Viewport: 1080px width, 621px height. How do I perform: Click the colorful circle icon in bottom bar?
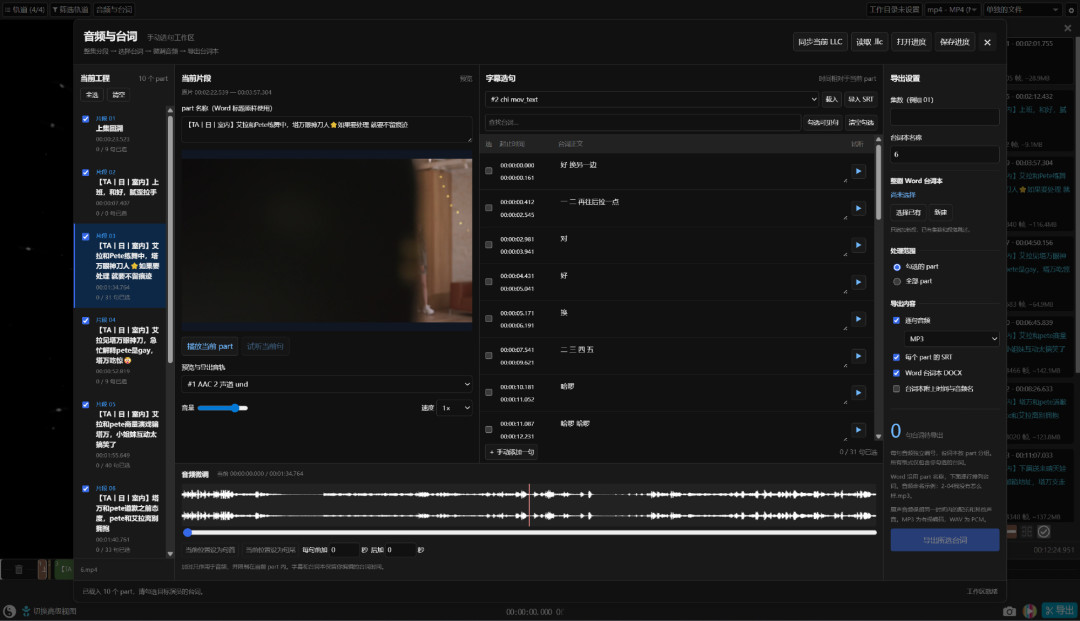pyautogui.click(x=1029, y=611)
